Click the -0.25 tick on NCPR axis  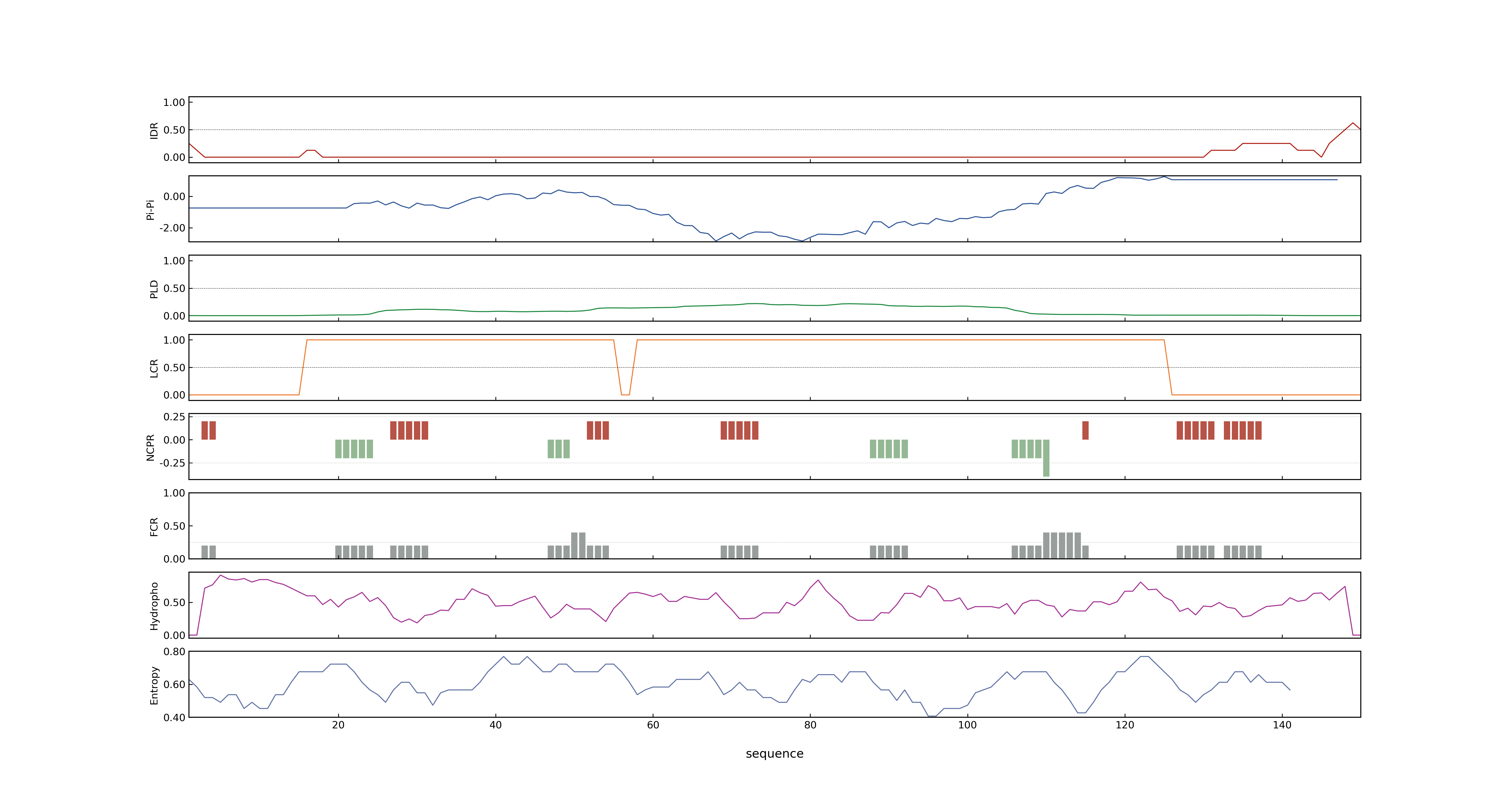(x=172, y=463)
